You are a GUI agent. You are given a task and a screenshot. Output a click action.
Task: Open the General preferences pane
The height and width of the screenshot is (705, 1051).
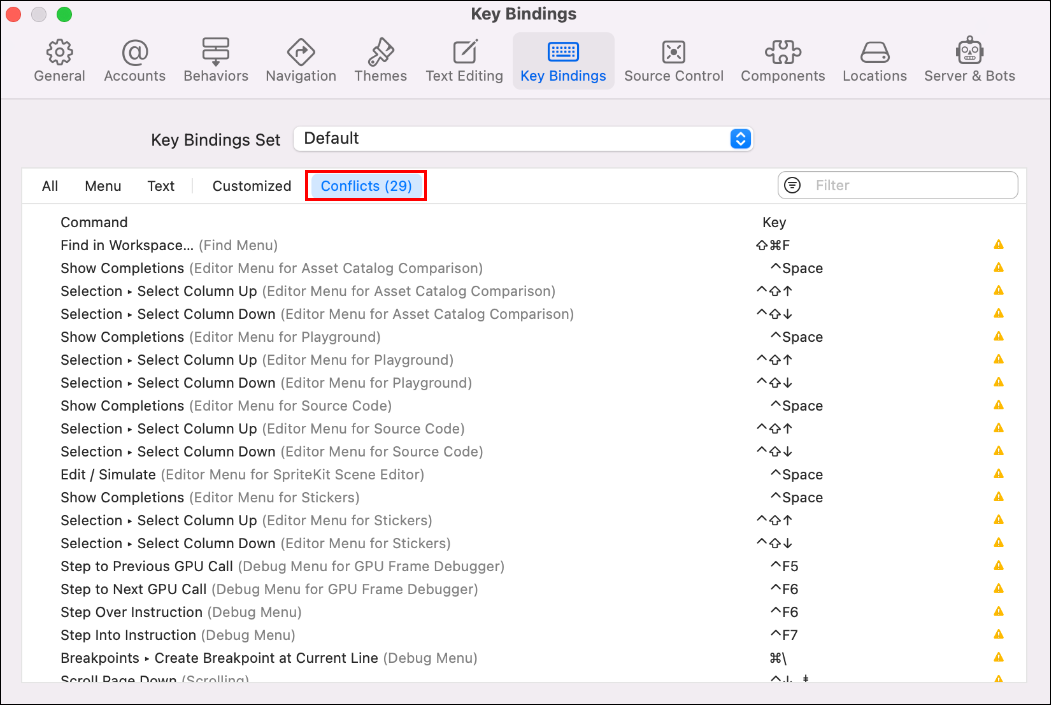60,61
